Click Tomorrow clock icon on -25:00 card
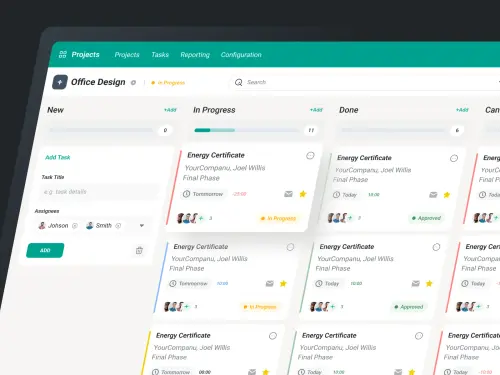This screenshot has height=375, width=500. 186,194
